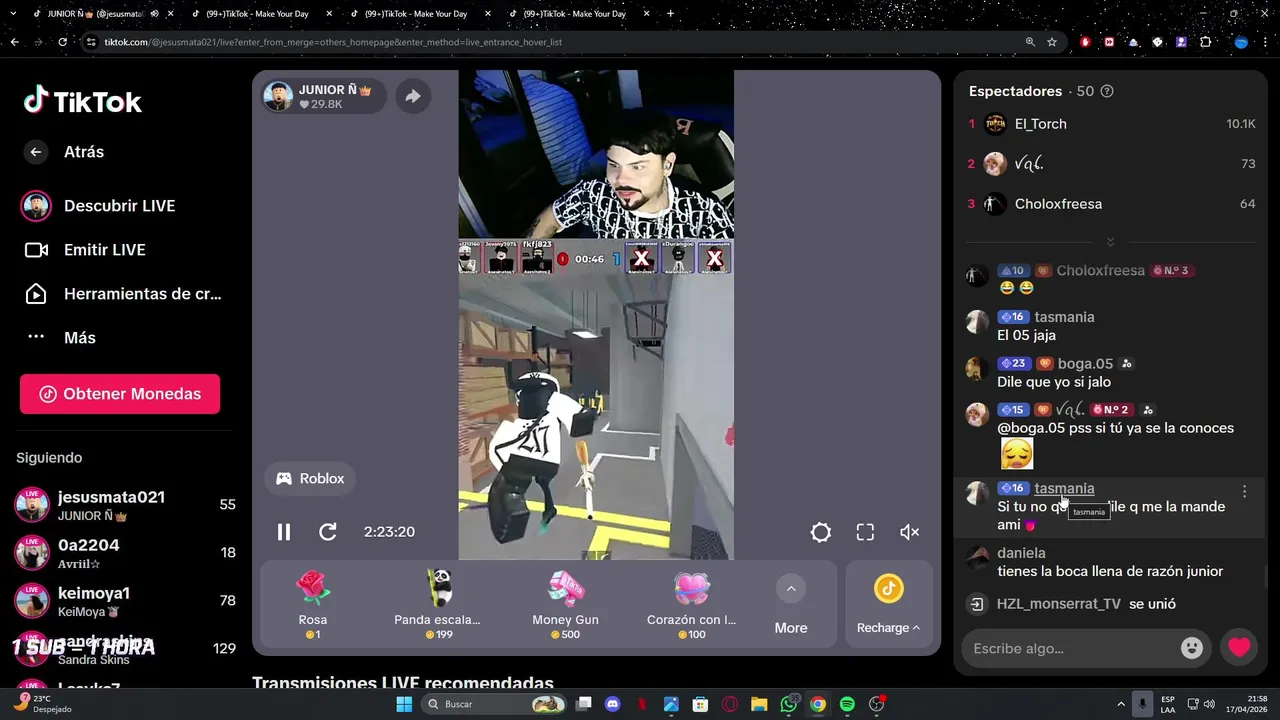
Task: Open Herramientas de creador
Action: (x=124, y=294)
